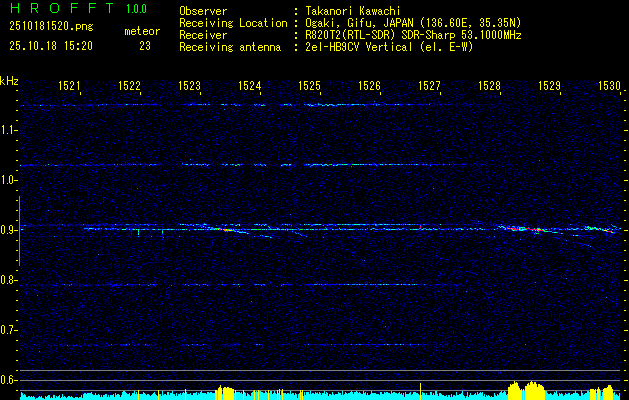Select version number 1.0.0
This screenshot has height=400, width=629.
coord(136,8)
